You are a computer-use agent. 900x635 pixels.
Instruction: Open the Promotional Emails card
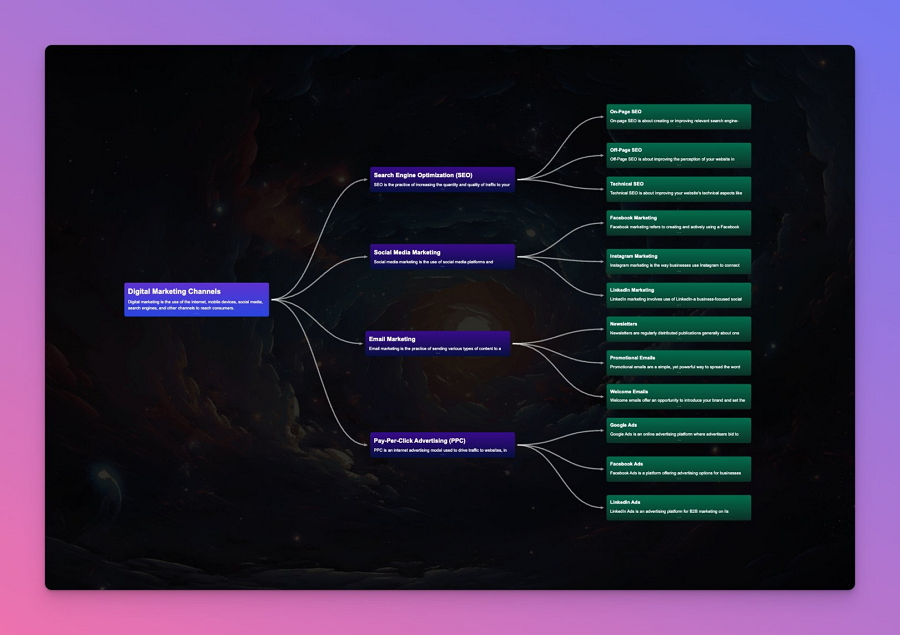click(678, 363)
